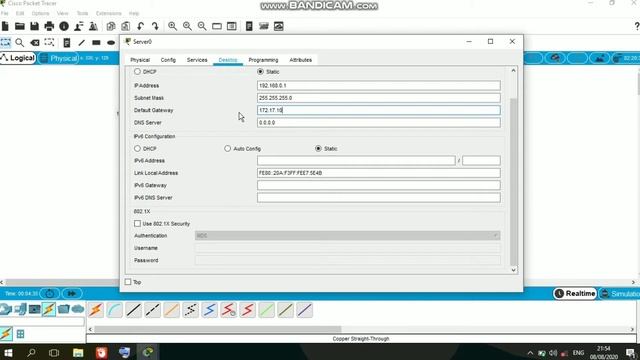Screen dimensions: 640x360
Task: Click down arrow of Server0 scrollbar
Action: (x=513, y=270)
